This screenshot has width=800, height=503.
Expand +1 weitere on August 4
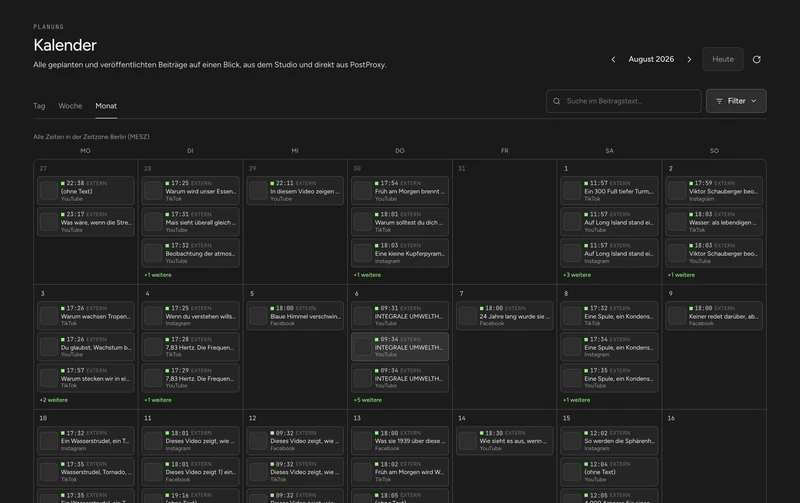[158, 400]
